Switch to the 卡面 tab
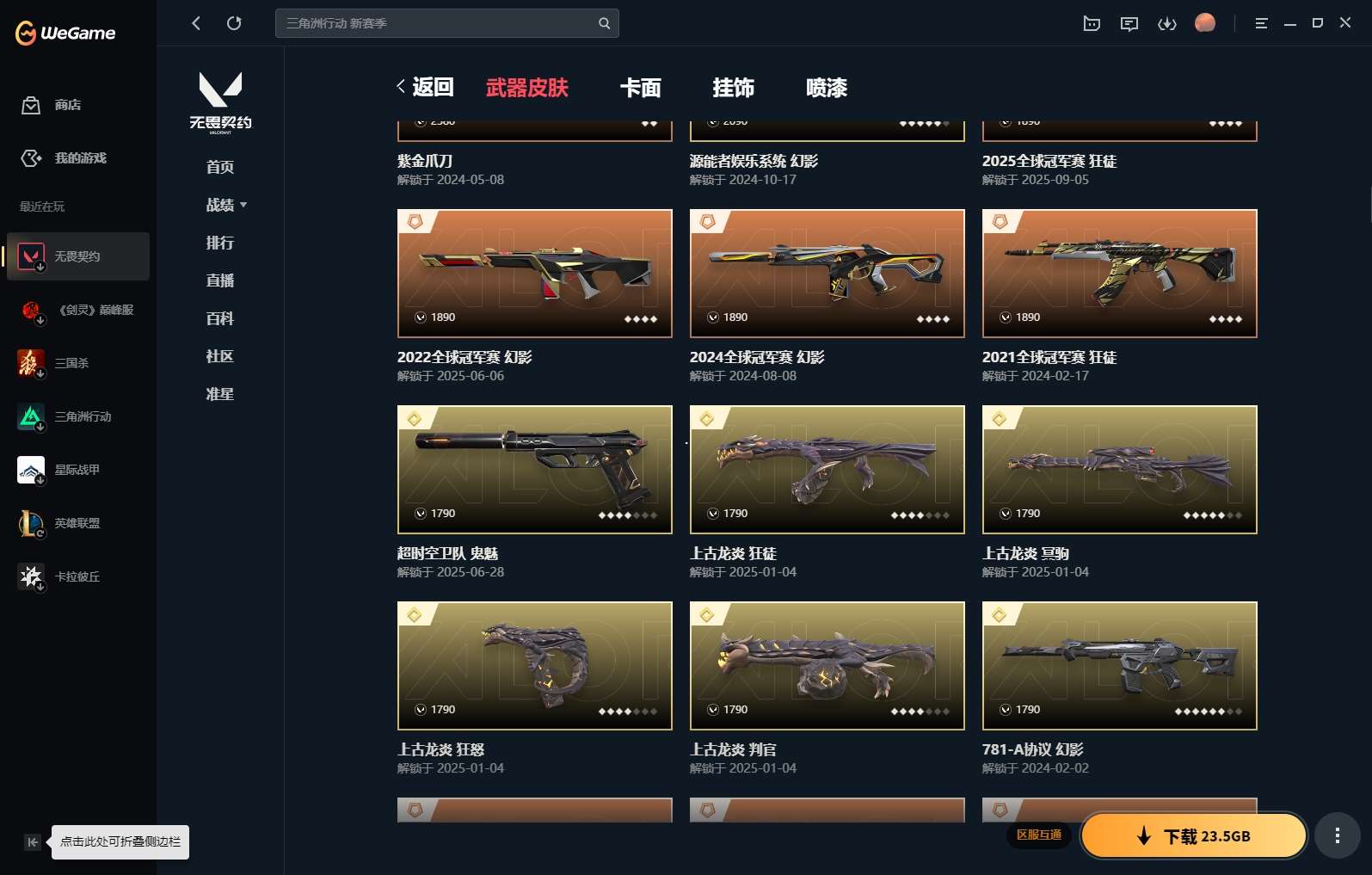Image resolution: width=1372 pixels, height=875 pixels. pyautogui.click(x=640, y=87)
